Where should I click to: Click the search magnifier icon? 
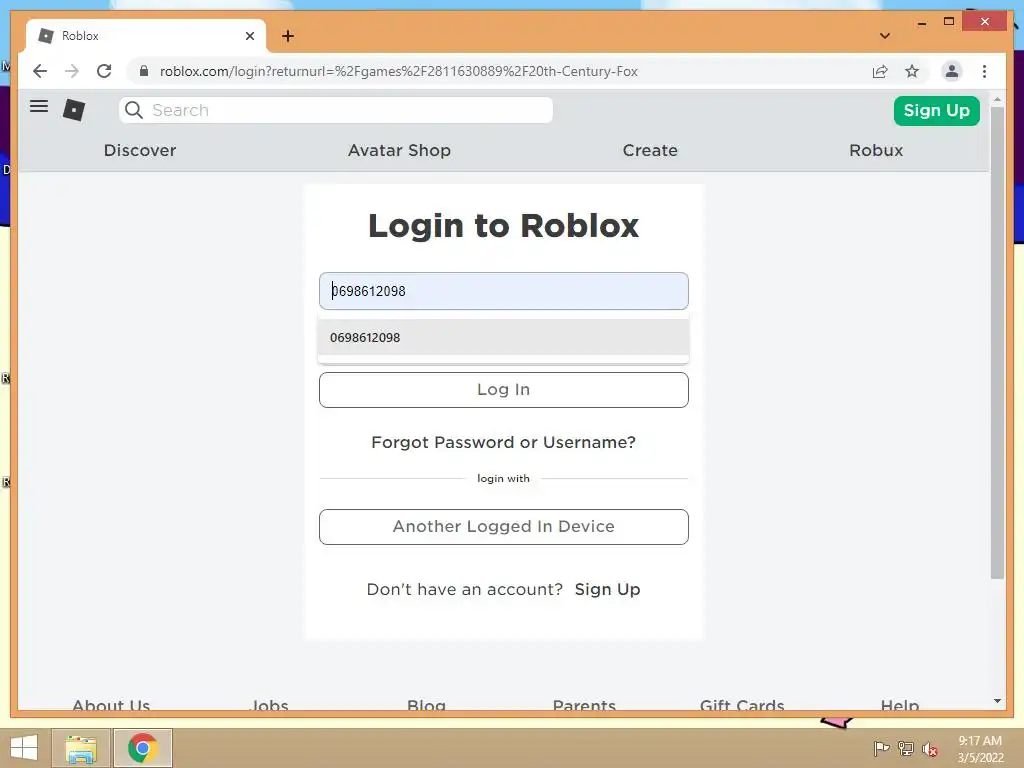[x=134, y=110]
